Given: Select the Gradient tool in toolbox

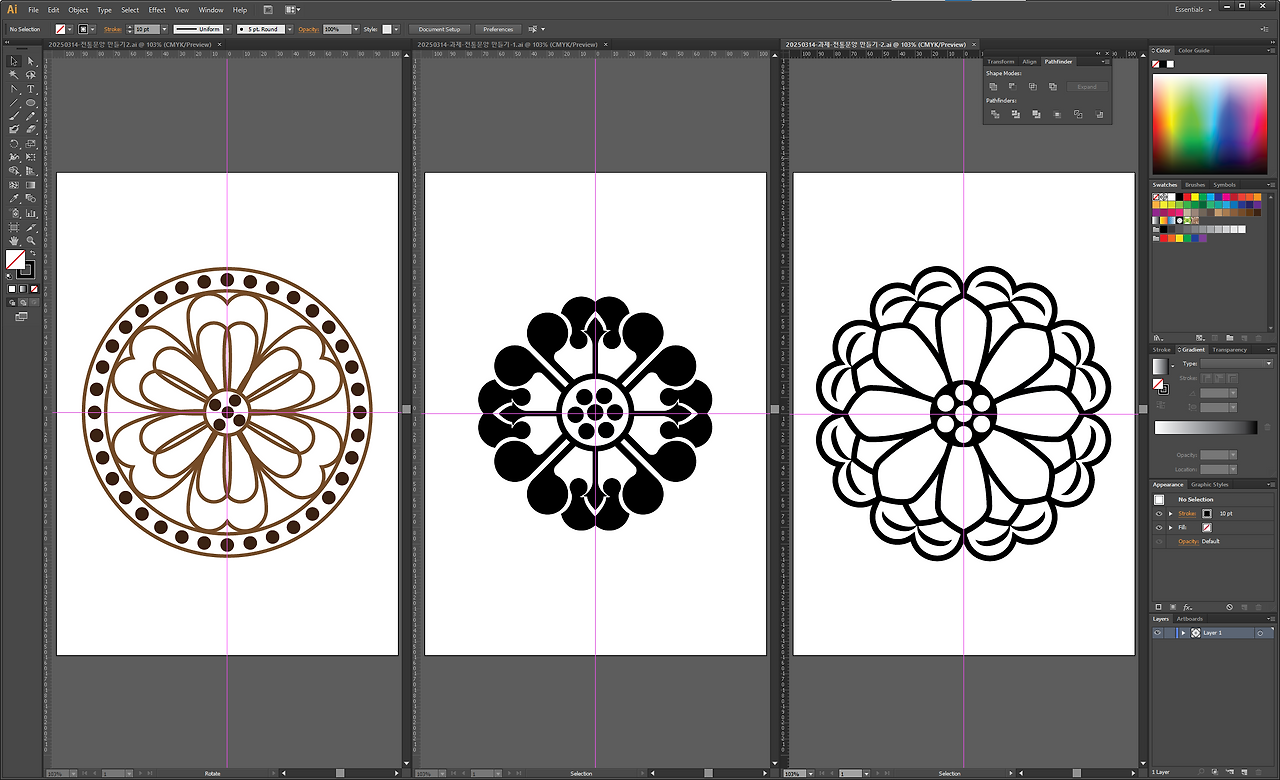Looking at the screenshot, I should 31,185.
